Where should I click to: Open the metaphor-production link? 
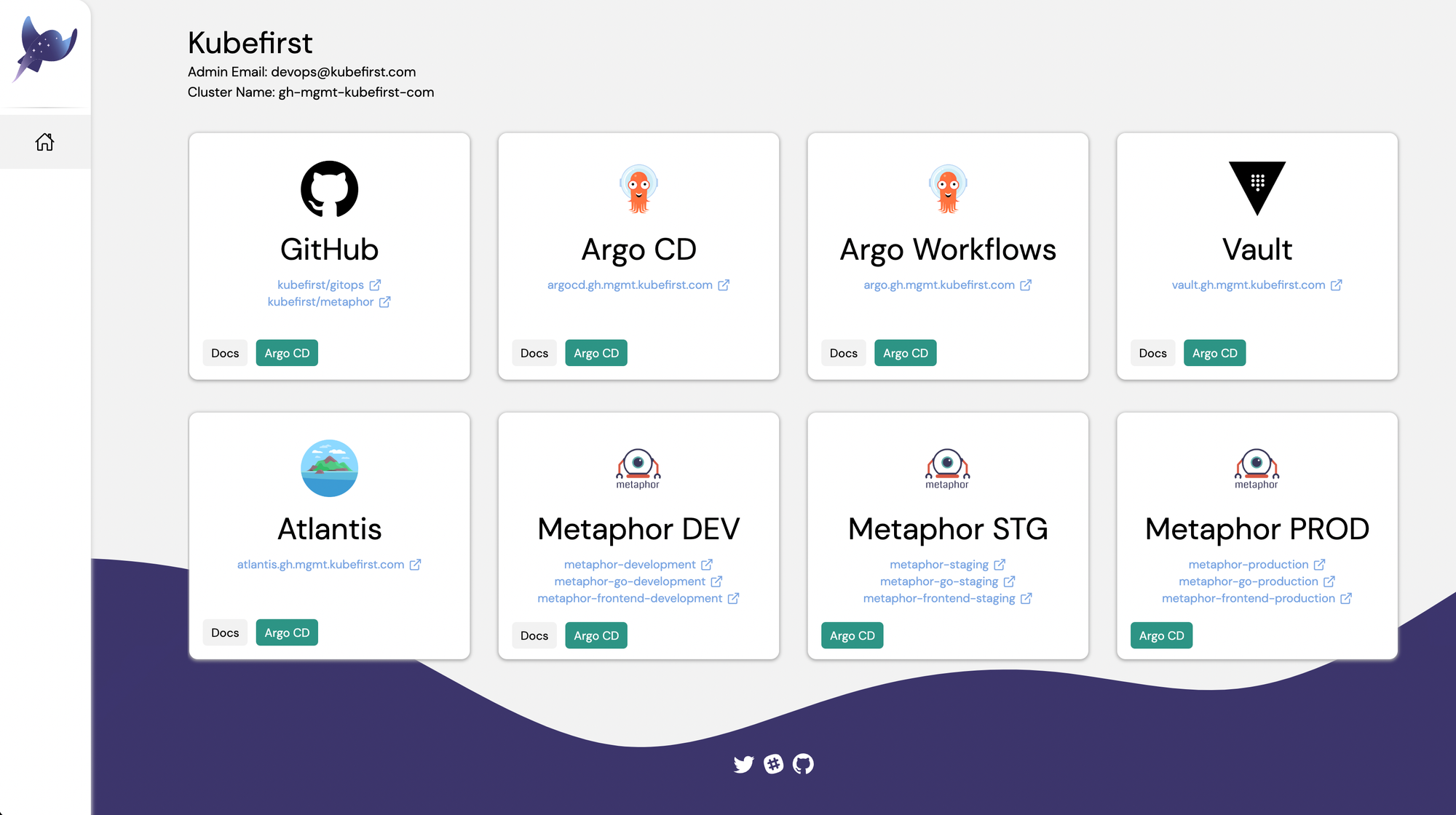coord(1249,564)
